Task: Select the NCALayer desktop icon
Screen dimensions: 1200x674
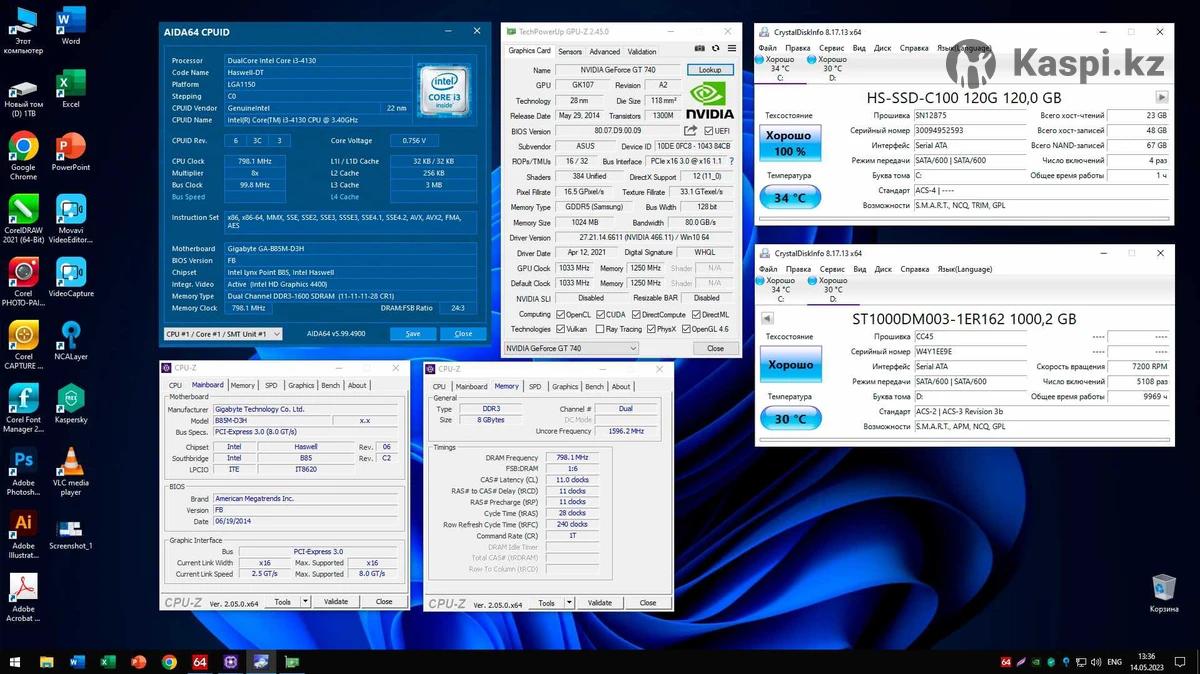Action: coord(71,340)
